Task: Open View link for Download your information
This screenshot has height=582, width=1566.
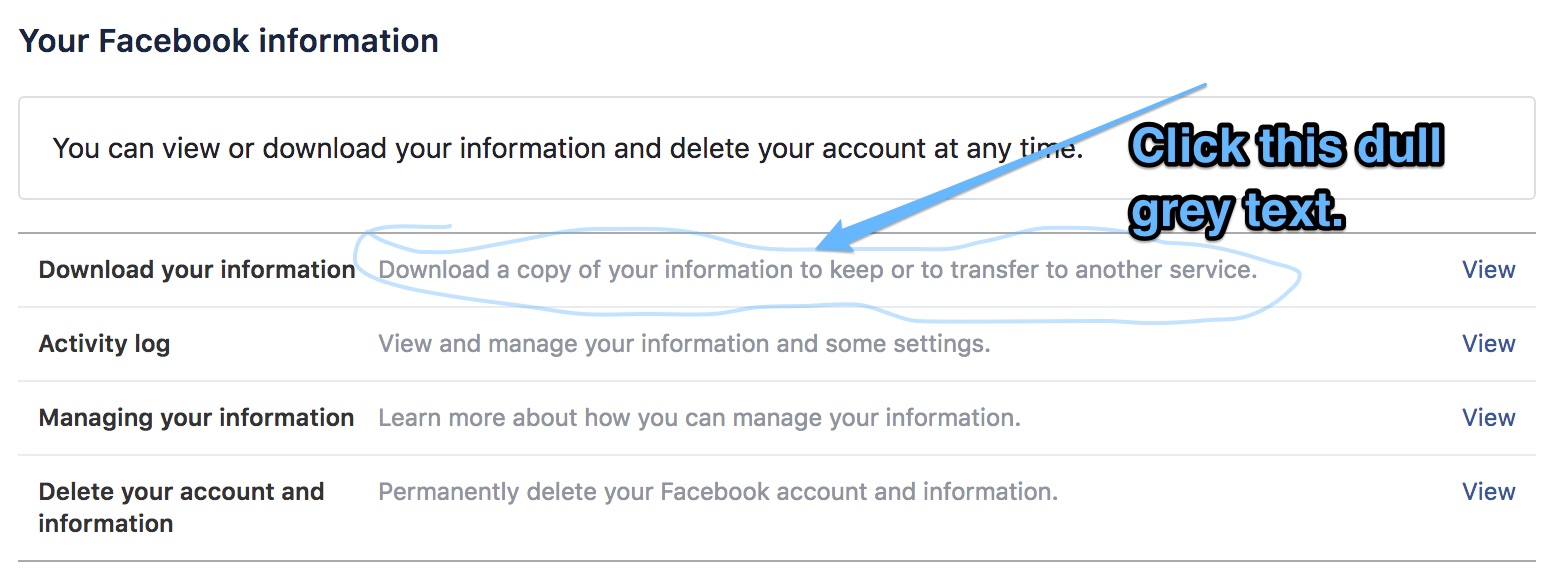Action: click(x=1488, y=270)
